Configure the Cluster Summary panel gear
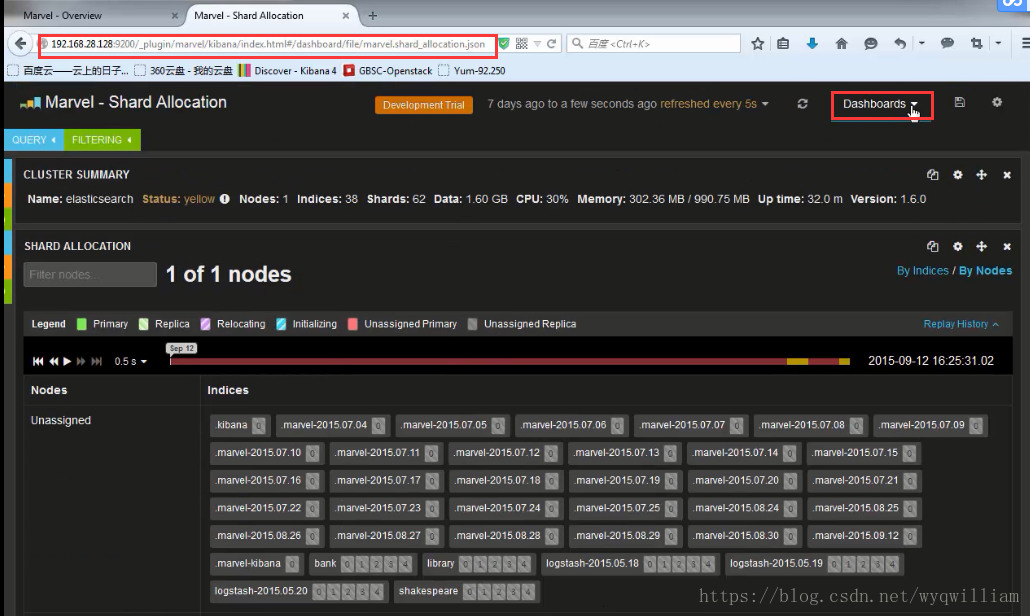This screenshot has height=616, width=1030. (x=958, y=175)
